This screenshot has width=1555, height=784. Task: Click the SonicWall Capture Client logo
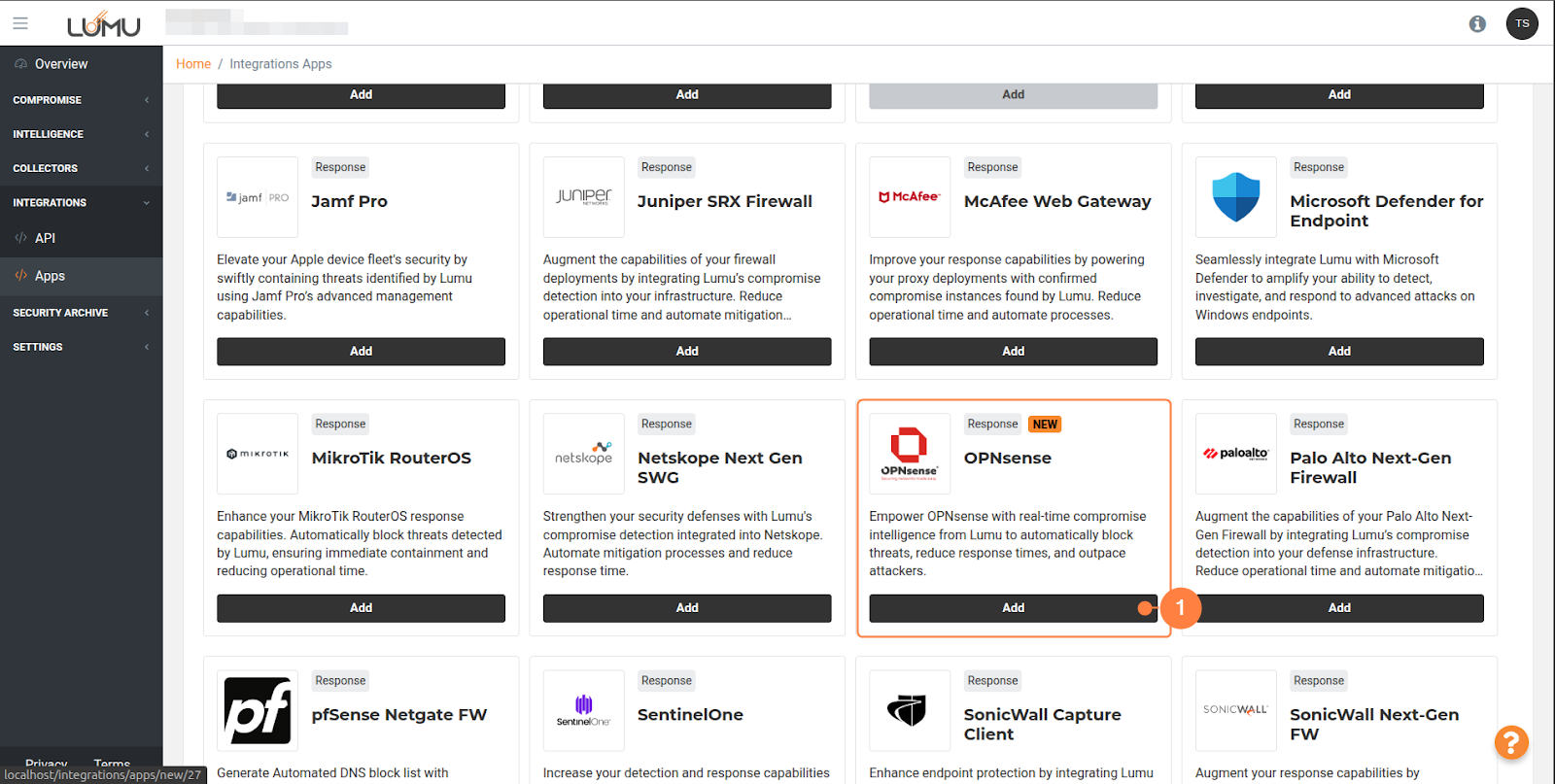(x=910, y=710)
